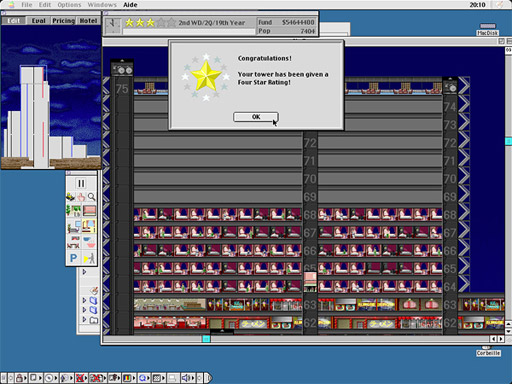Expand the white folder disclosure triangle
The height and width of the screenshot is (384, 512).
pyautogui.click(x=84, y=319)
